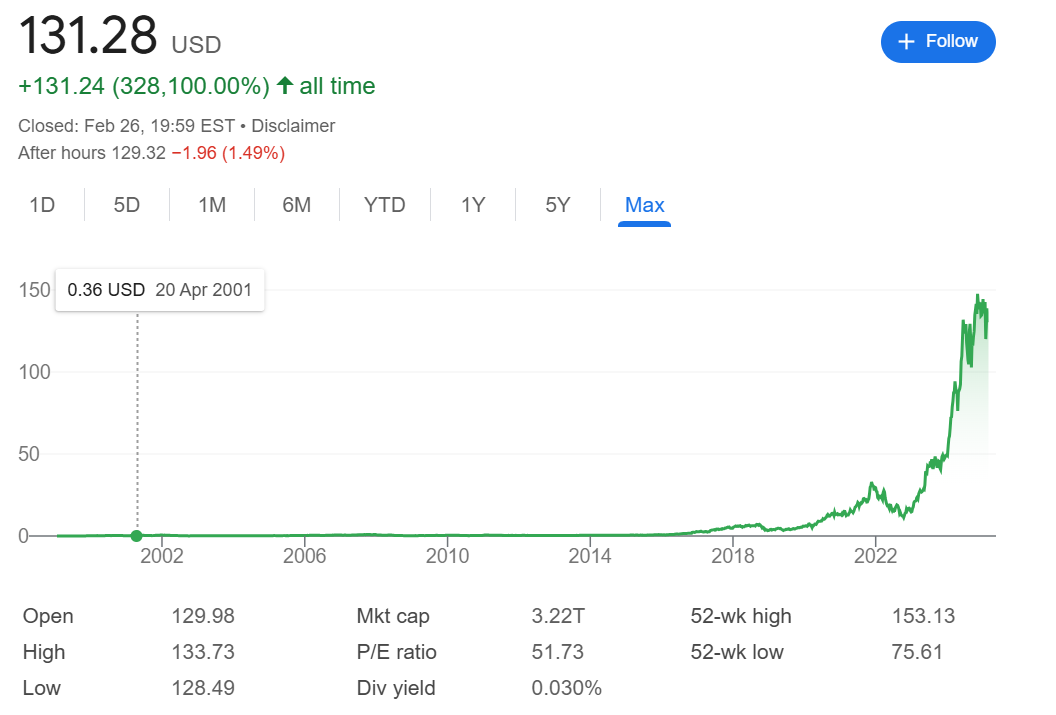The image size is (1056, 715).
Task: Choose the 1M chart range
Action: pyautogui.click(x=212, y=205)
